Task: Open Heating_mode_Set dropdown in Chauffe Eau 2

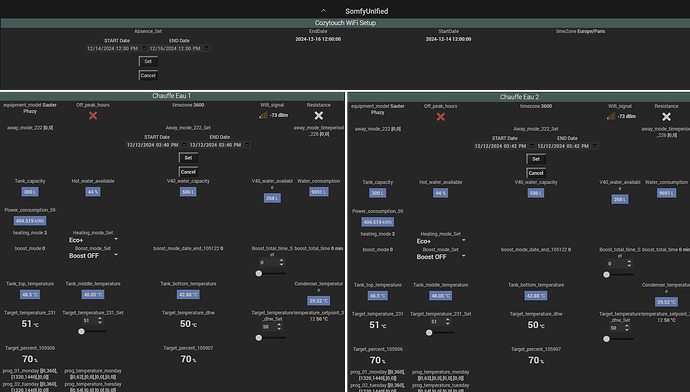Action: click(441, 241)
